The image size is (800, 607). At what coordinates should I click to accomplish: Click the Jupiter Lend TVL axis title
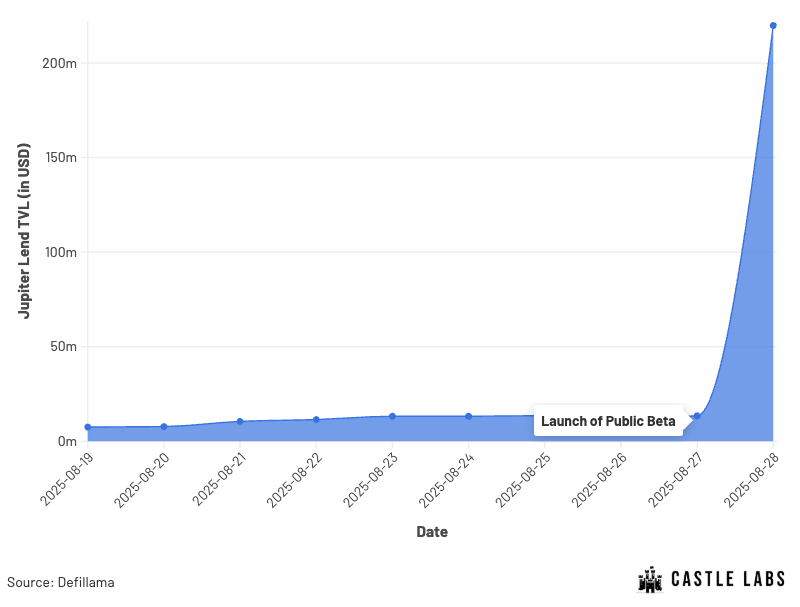23,231
